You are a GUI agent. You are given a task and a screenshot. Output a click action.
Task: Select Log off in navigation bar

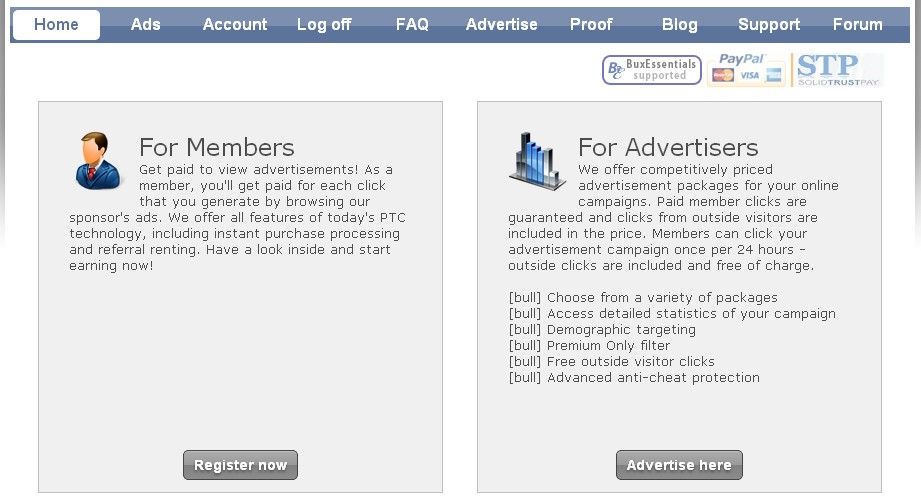click(324, 25)
